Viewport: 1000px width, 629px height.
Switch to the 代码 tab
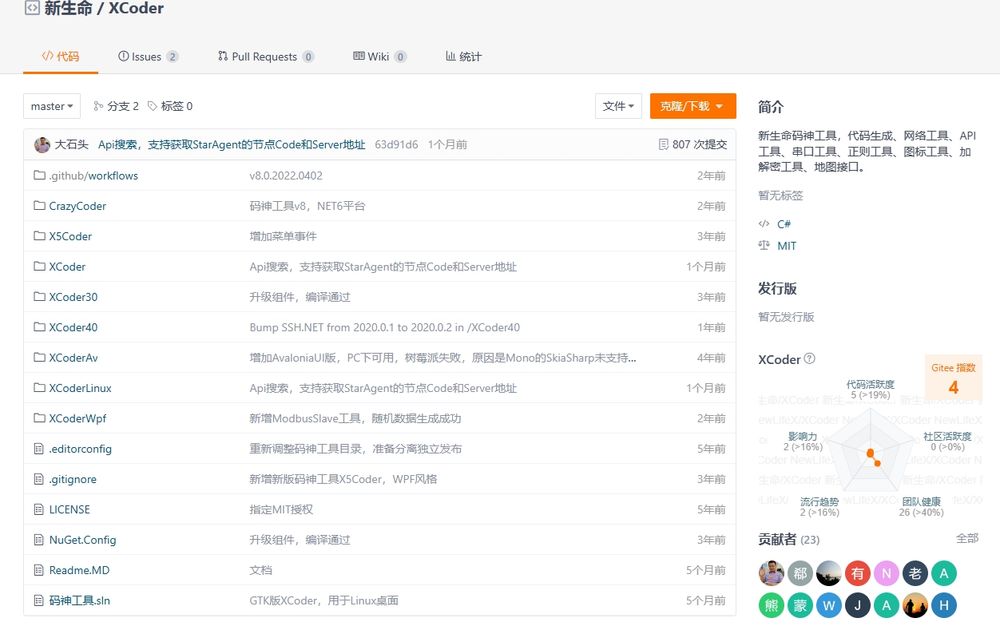(61, 56)
